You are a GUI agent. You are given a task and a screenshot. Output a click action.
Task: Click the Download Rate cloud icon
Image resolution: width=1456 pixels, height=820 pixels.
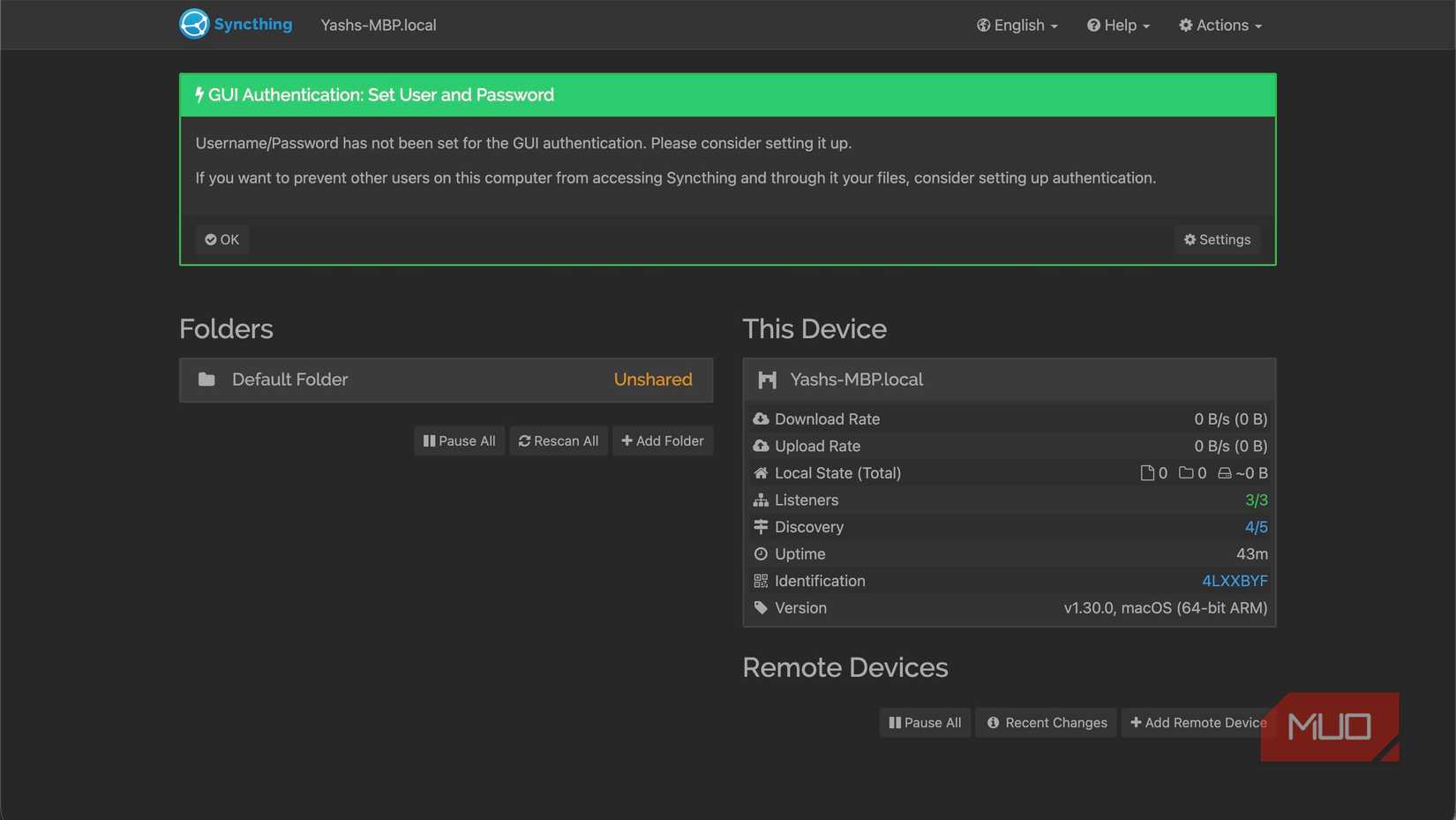pos(761,419)
